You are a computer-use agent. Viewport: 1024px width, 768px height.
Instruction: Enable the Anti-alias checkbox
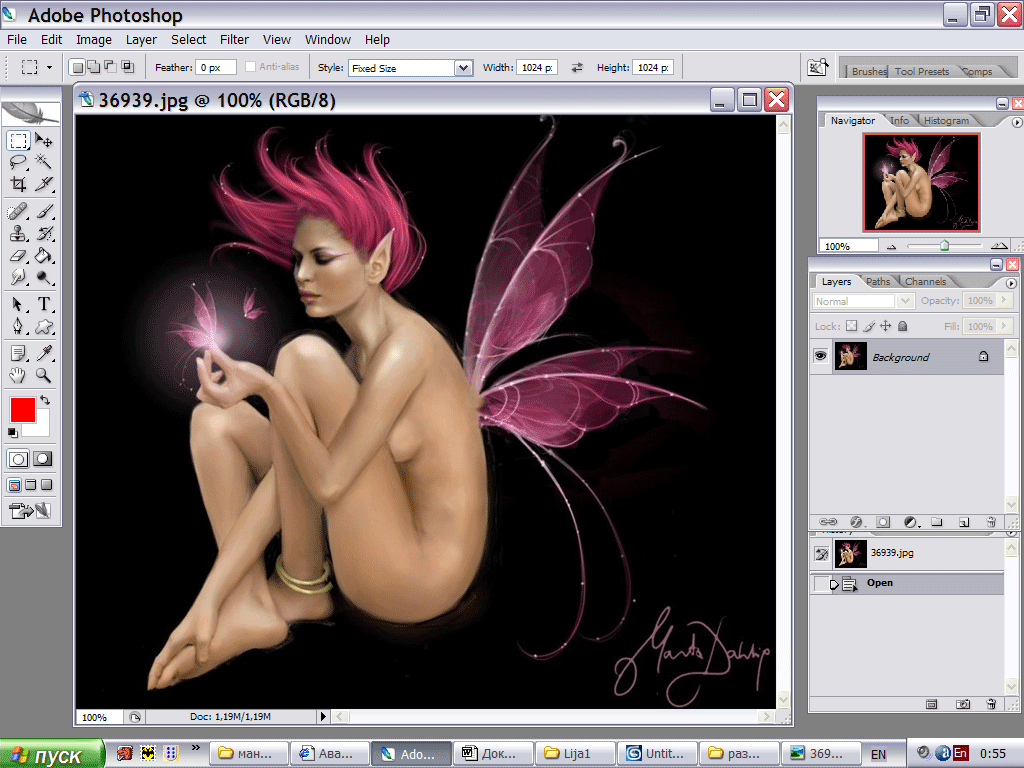click(x=250, y=67)
